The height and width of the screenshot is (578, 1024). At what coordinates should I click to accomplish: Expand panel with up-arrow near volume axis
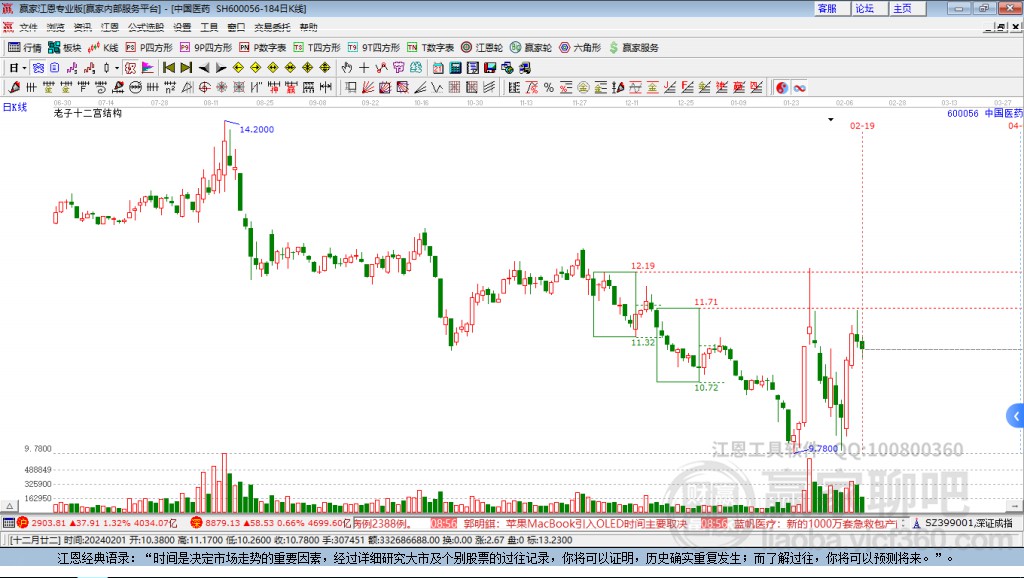click(9, 506)
